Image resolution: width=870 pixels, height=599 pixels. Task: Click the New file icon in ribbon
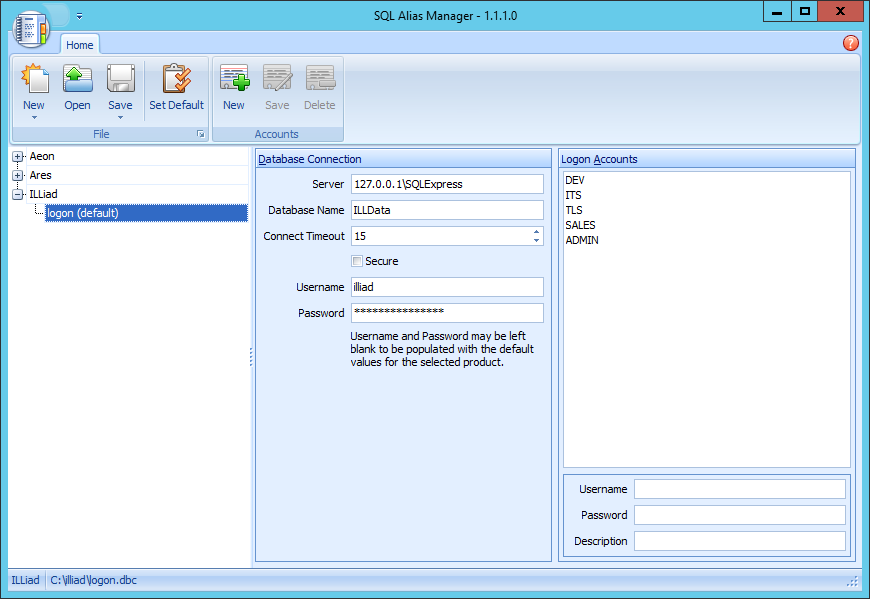[x=34, y=80]
